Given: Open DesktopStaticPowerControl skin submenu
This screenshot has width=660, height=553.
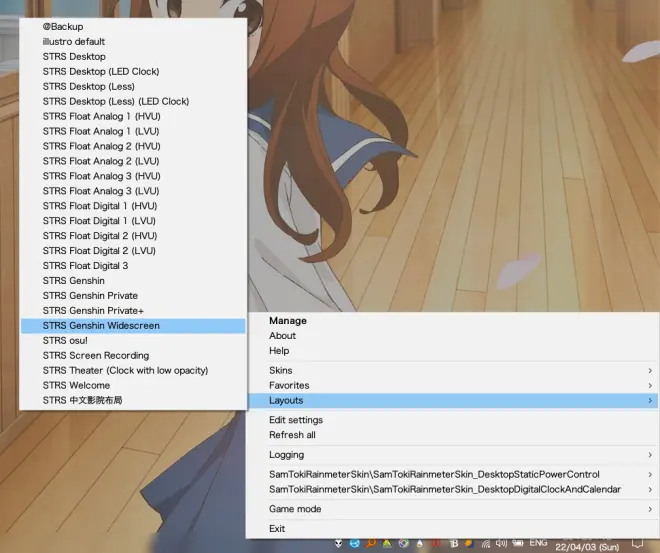Looking at the screenshot, I should tap(453, 475).
